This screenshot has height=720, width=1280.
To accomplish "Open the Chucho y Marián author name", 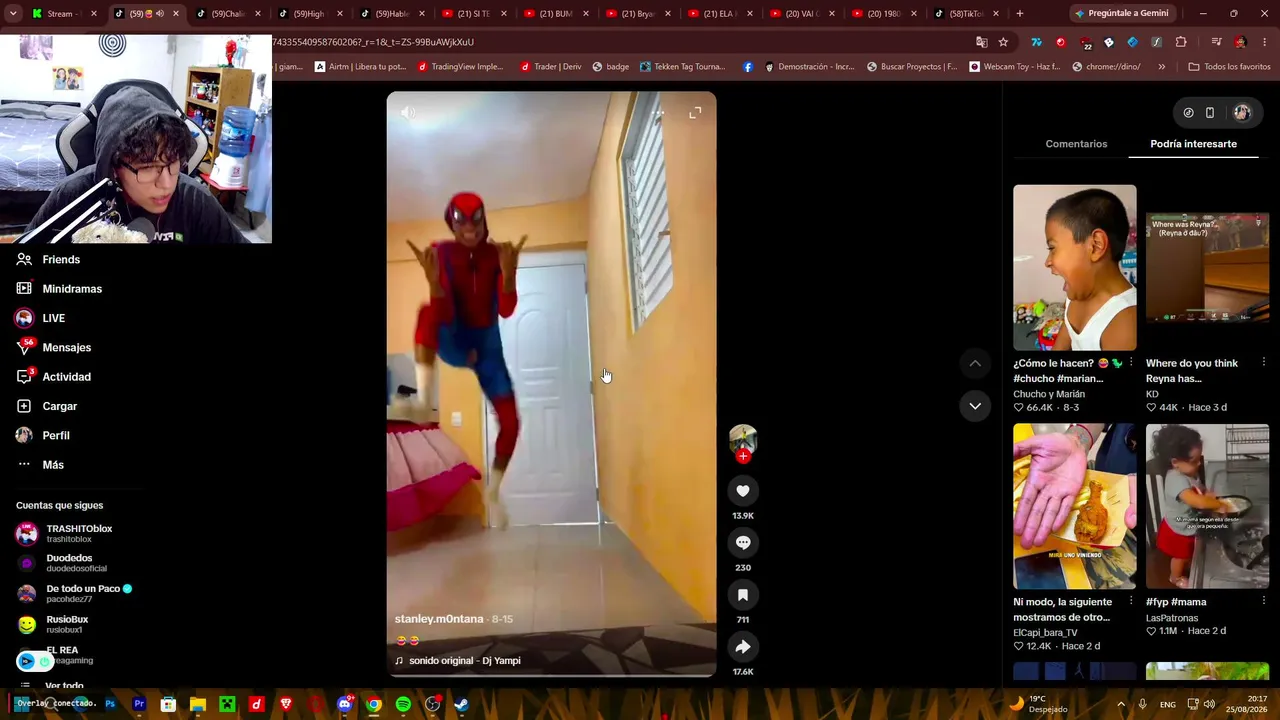I will coord(1049,394).
